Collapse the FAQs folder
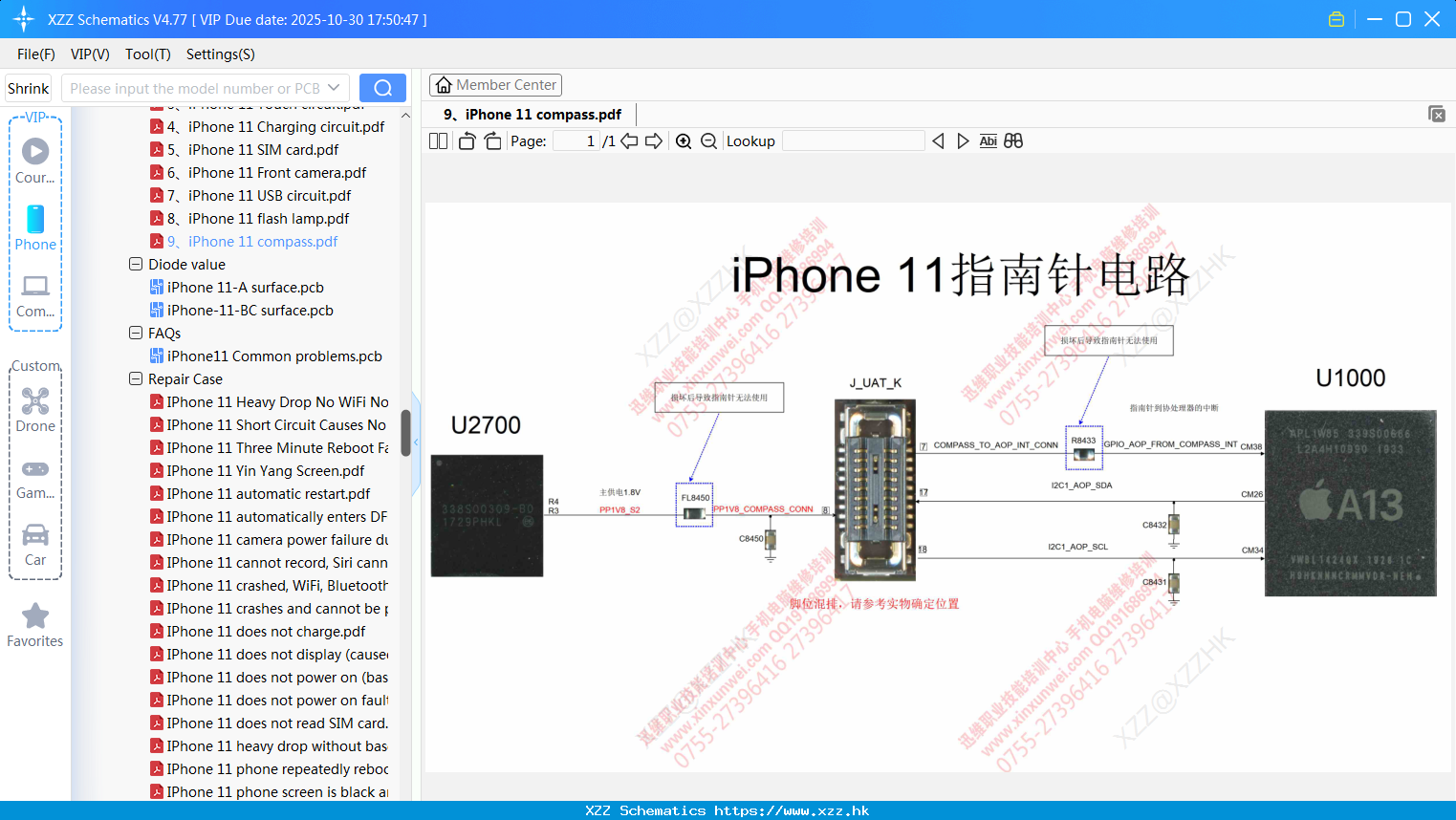Screen dimensions: 1456x820 (x=136, y=333)
